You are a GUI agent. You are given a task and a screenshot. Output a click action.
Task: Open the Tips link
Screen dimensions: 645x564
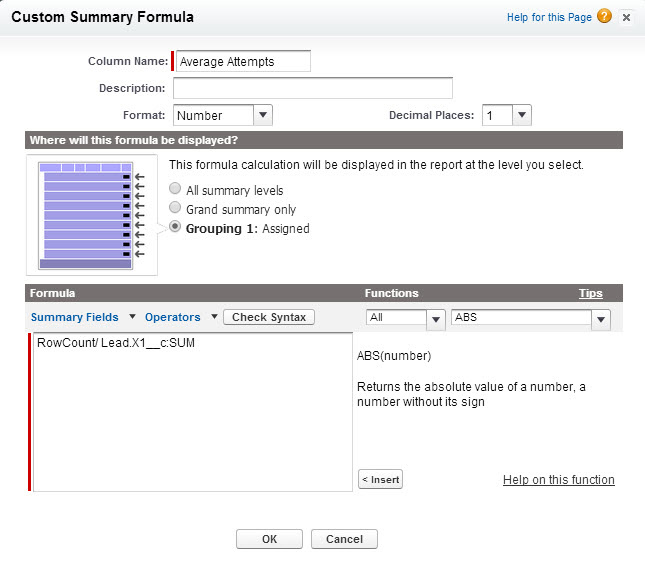(x=591, y=293)
